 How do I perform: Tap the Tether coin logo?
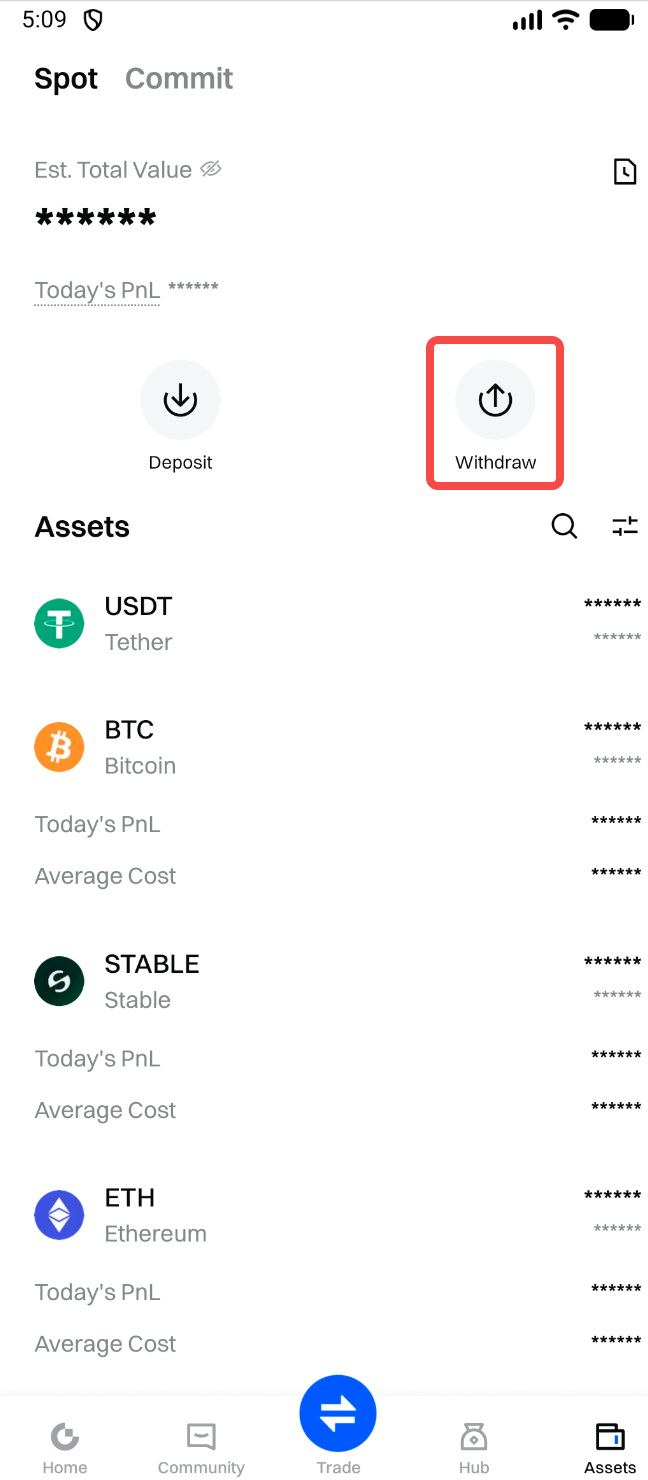point(59,624)
